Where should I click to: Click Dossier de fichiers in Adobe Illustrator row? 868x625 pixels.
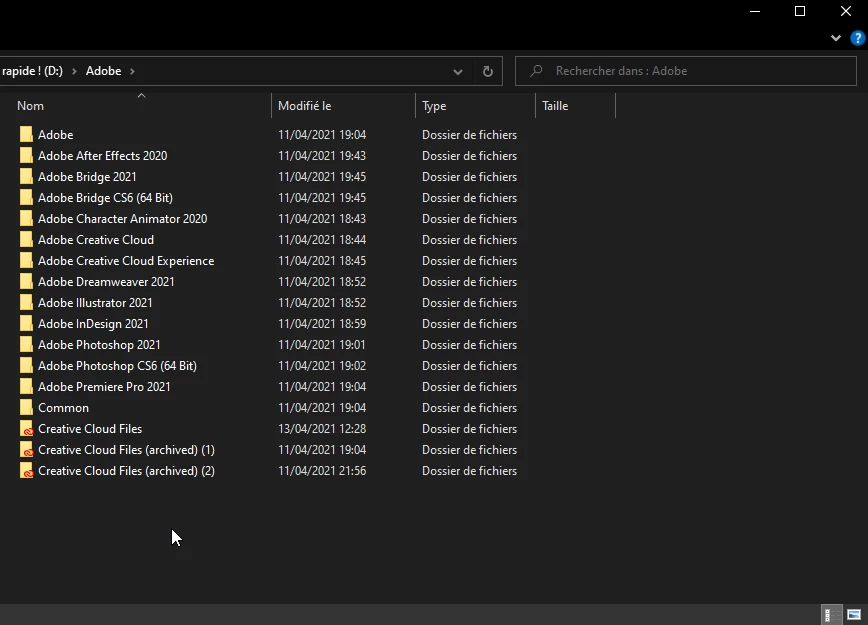pyautogui.click(x=469, y=303)
